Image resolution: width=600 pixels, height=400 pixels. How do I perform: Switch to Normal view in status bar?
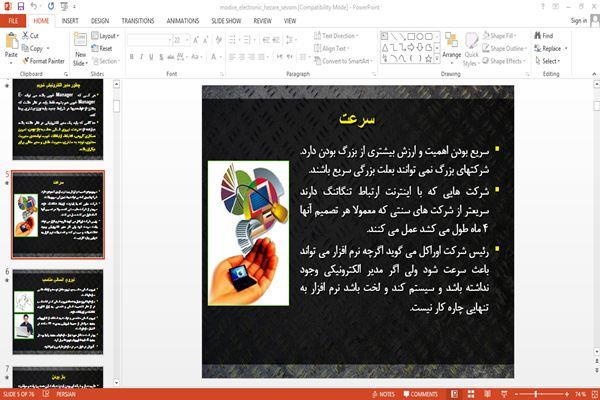point(454,394)
